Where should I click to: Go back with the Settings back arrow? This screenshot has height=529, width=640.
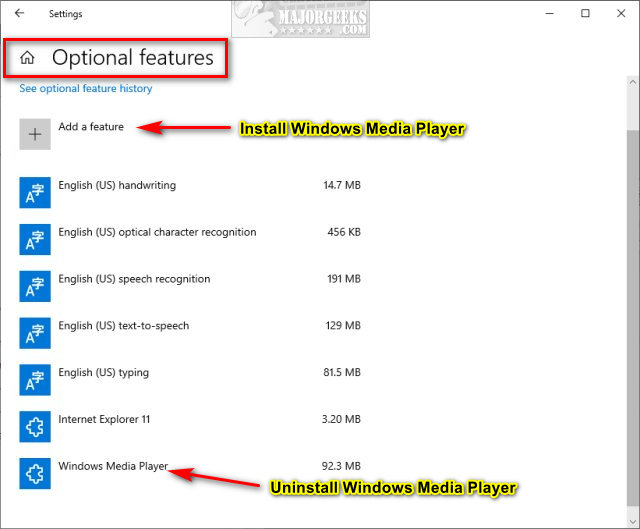coord(19,13)
